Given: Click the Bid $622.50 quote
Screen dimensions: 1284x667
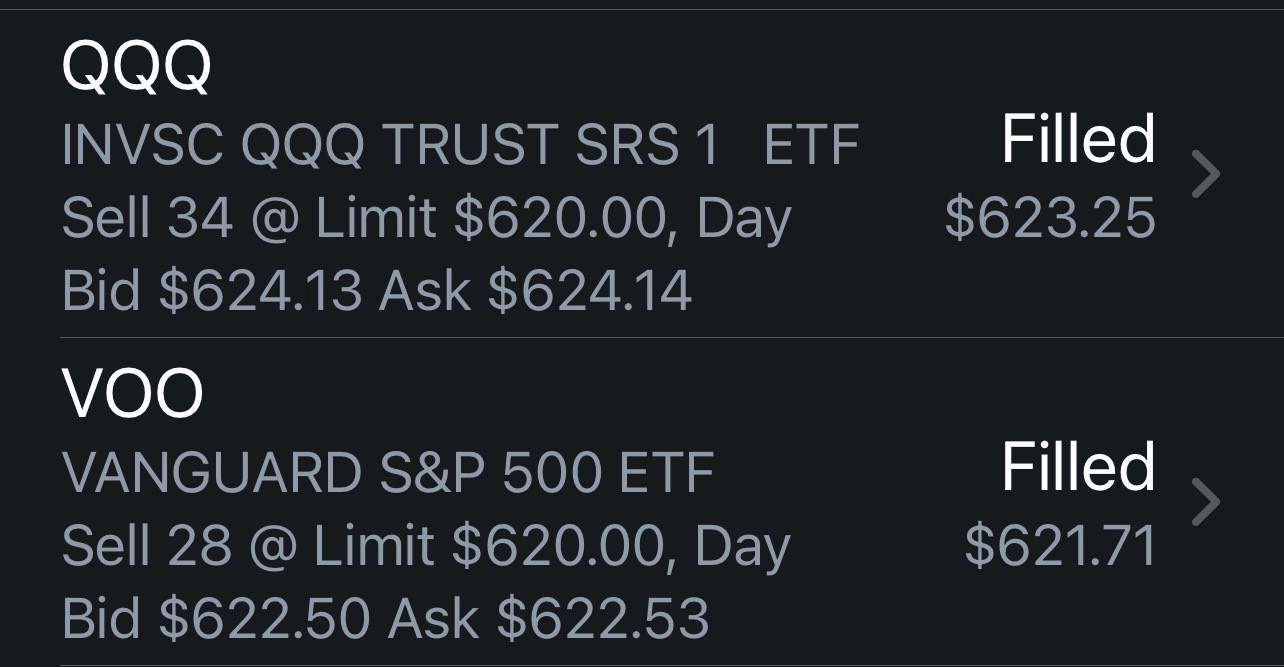Looking at the screenshot, I should pyautogui.click(x=215, y=618).
